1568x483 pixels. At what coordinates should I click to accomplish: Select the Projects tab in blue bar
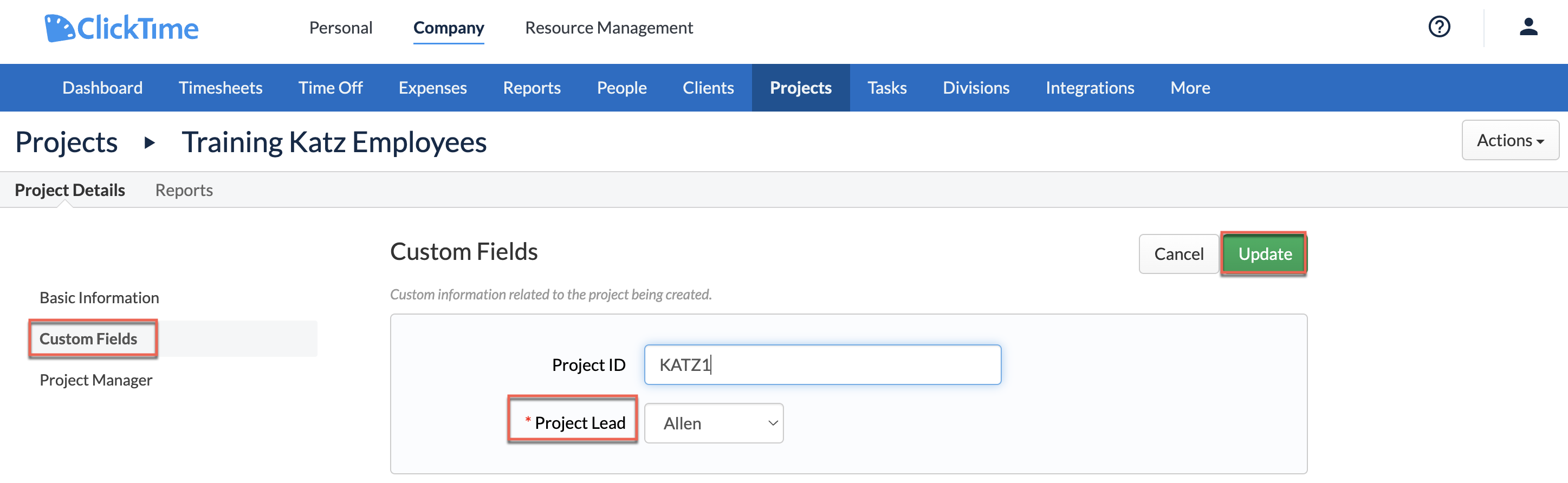point(800,88)
